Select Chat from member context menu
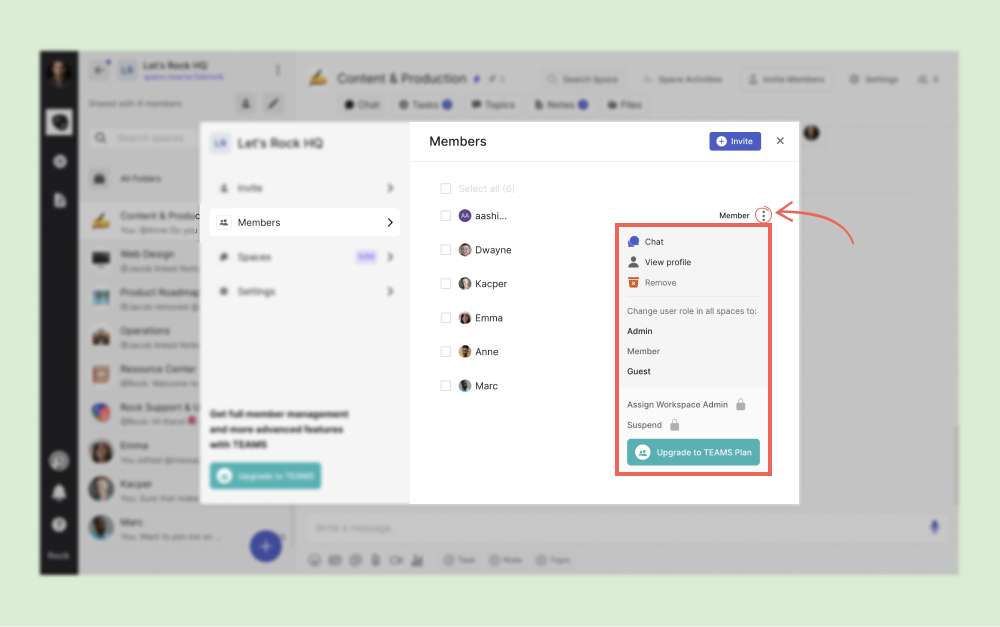 pyautogui.click(x=654, y=242)
